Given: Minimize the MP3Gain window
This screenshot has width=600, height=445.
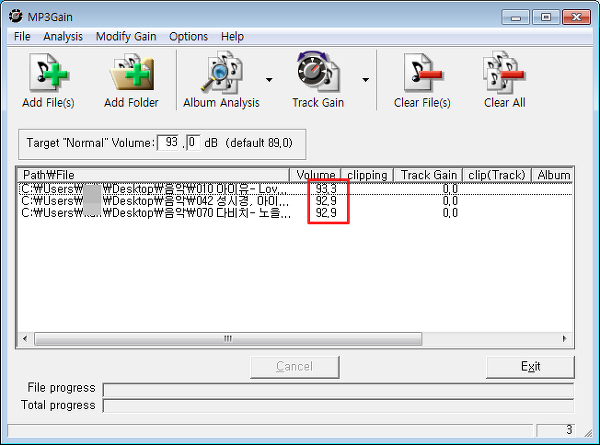Looking at the screenshot, I should (515, 17).
